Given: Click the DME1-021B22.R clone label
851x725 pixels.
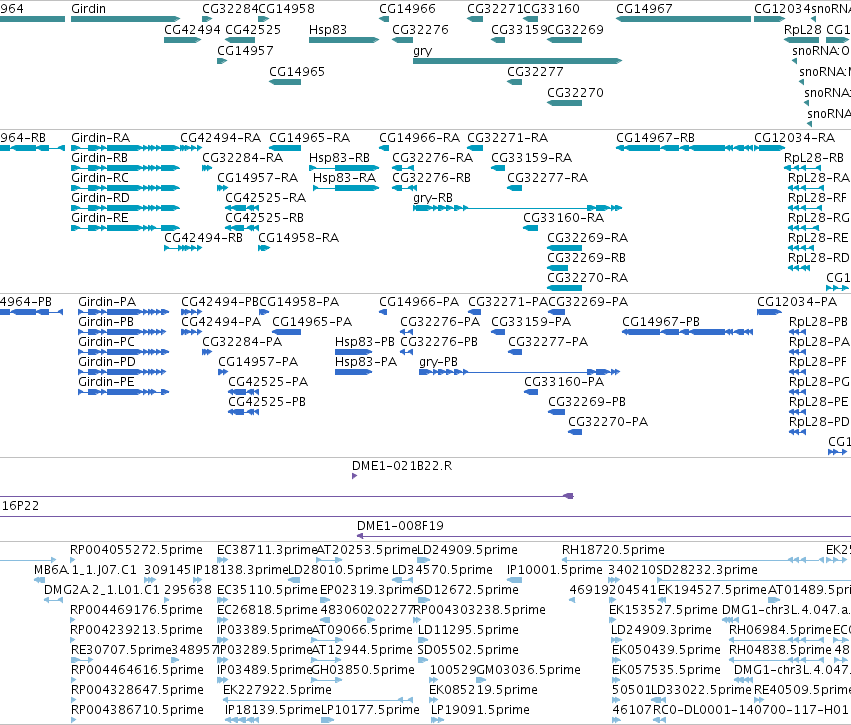Looking at the screenshot, I should [x=402, y=466].
